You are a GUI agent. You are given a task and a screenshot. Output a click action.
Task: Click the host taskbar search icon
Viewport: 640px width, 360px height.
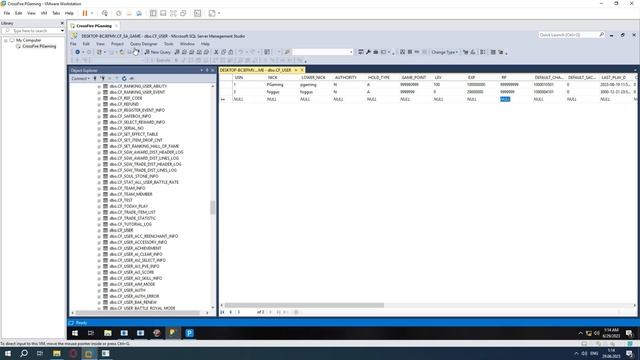24,353
